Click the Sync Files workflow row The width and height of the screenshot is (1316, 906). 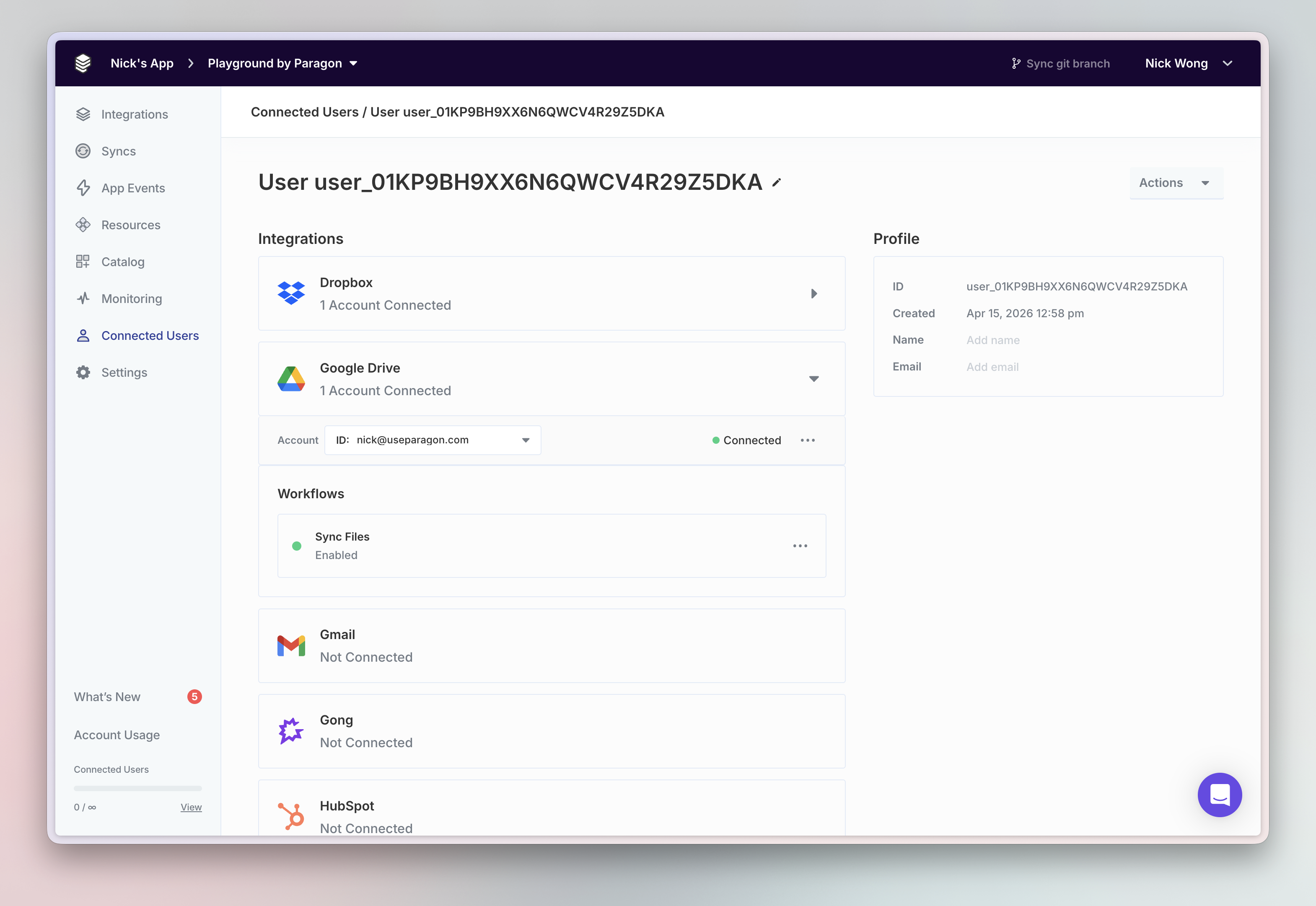[551, 546]
